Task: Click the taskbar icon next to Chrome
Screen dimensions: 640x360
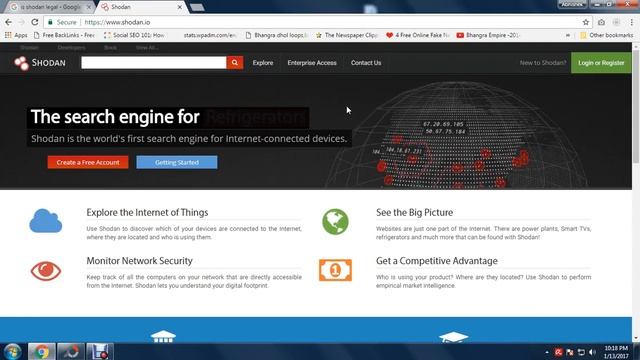Action: [x=71, y=351]
